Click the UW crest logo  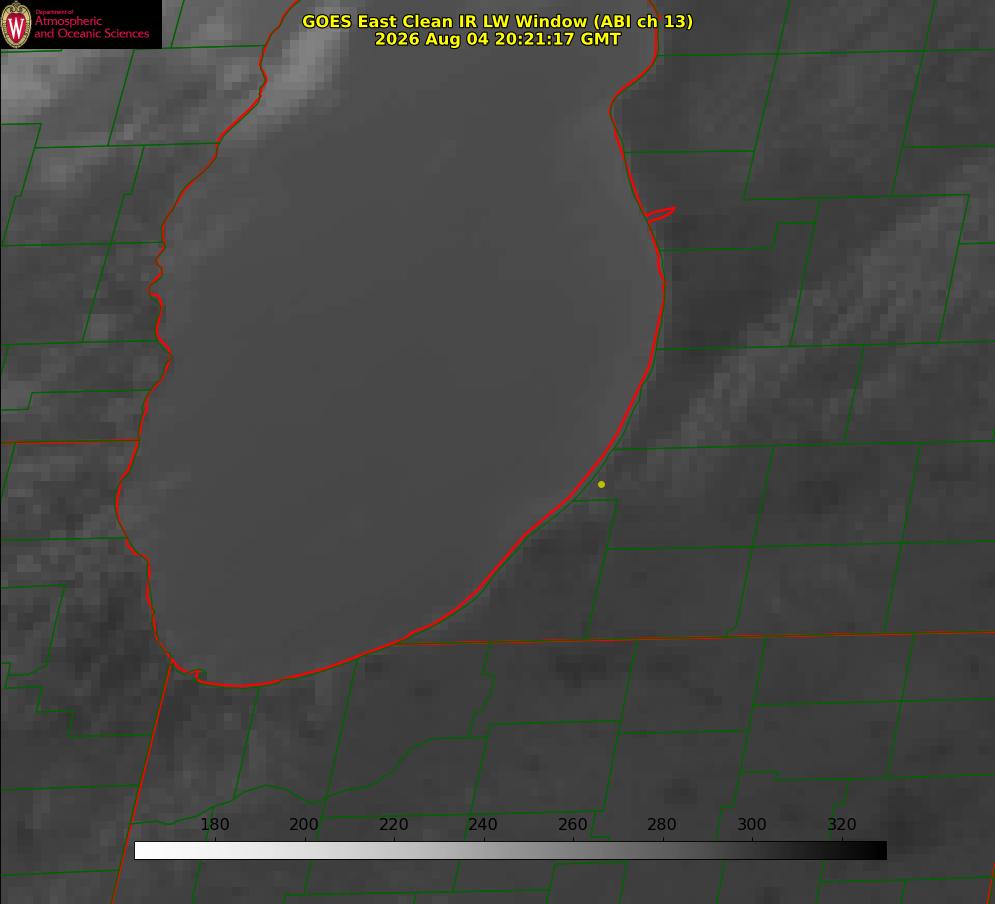click(x=16, y=24)
